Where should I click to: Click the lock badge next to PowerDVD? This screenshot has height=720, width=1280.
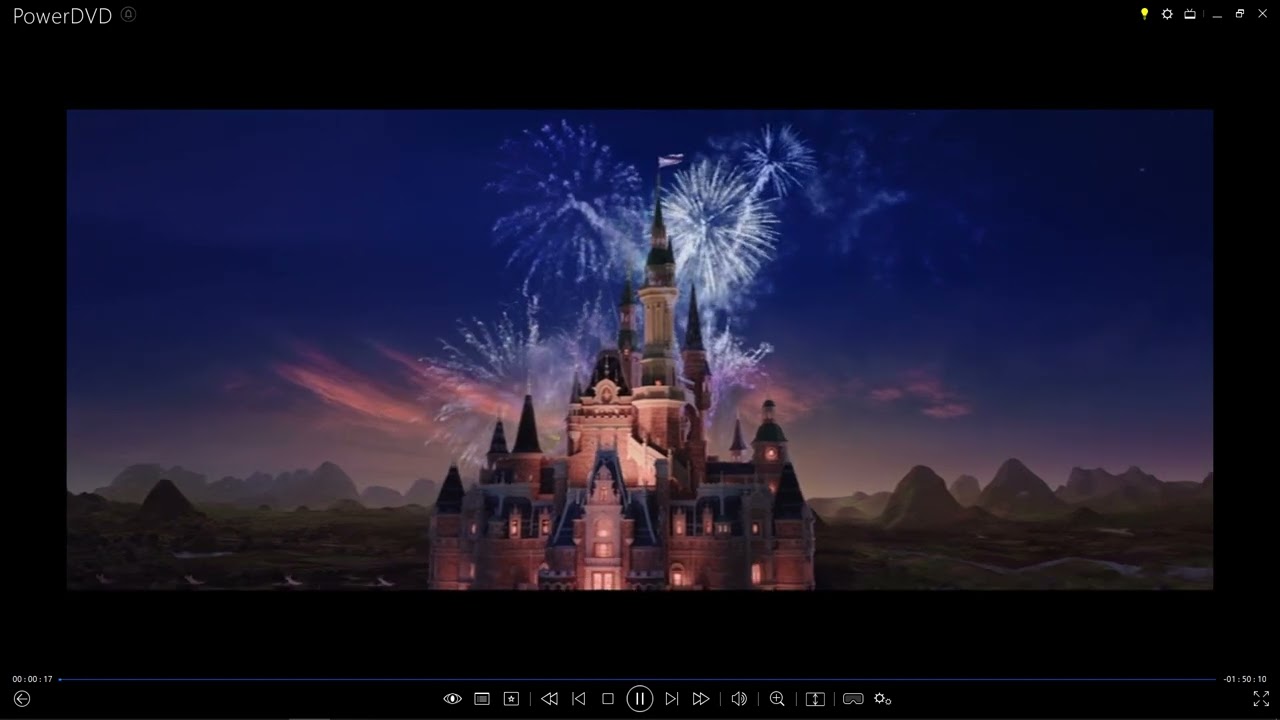(128, 14)
